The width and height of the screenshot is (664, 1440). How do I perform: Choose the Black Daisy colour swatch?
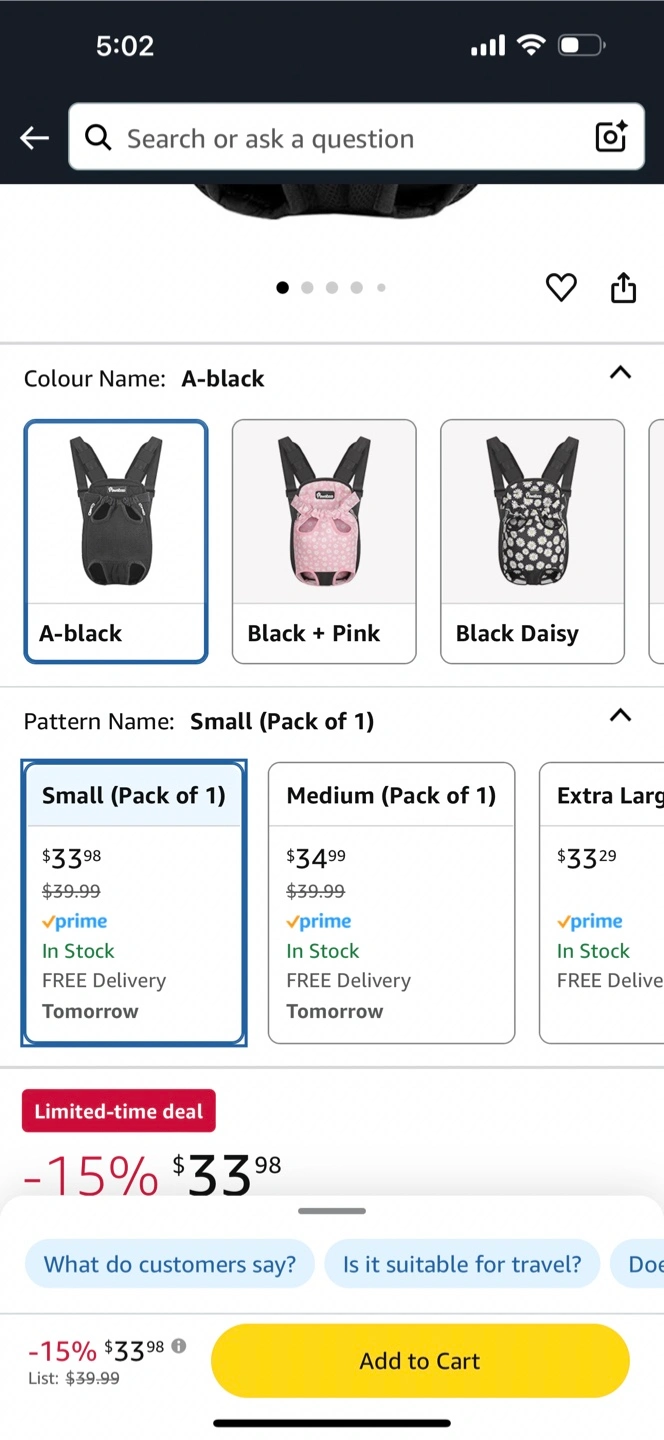coord(532,541)
